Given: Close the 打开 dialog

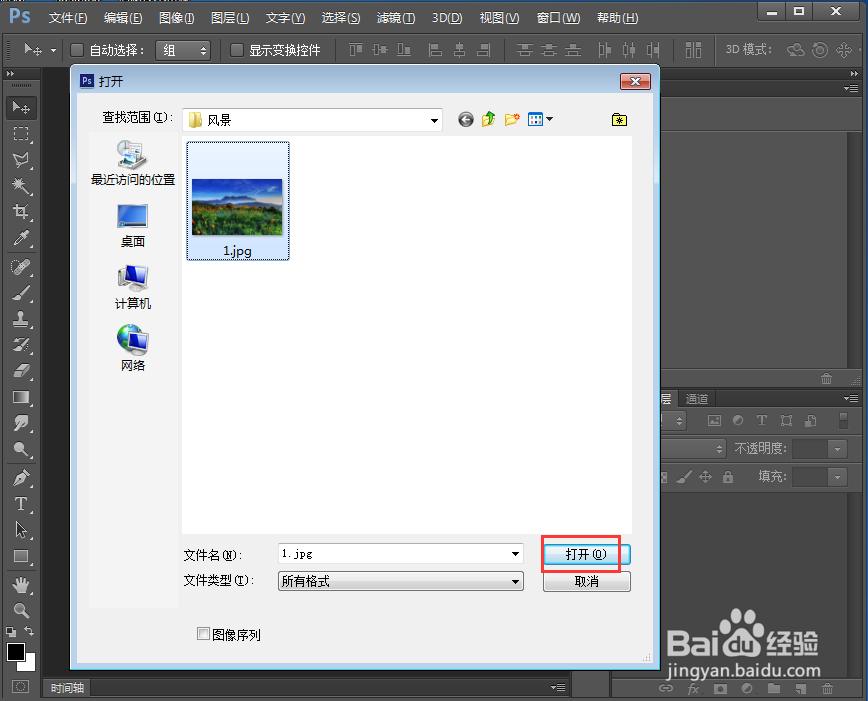Looking at the screenshot, I should pyautogui.click(x=635, y=81).
